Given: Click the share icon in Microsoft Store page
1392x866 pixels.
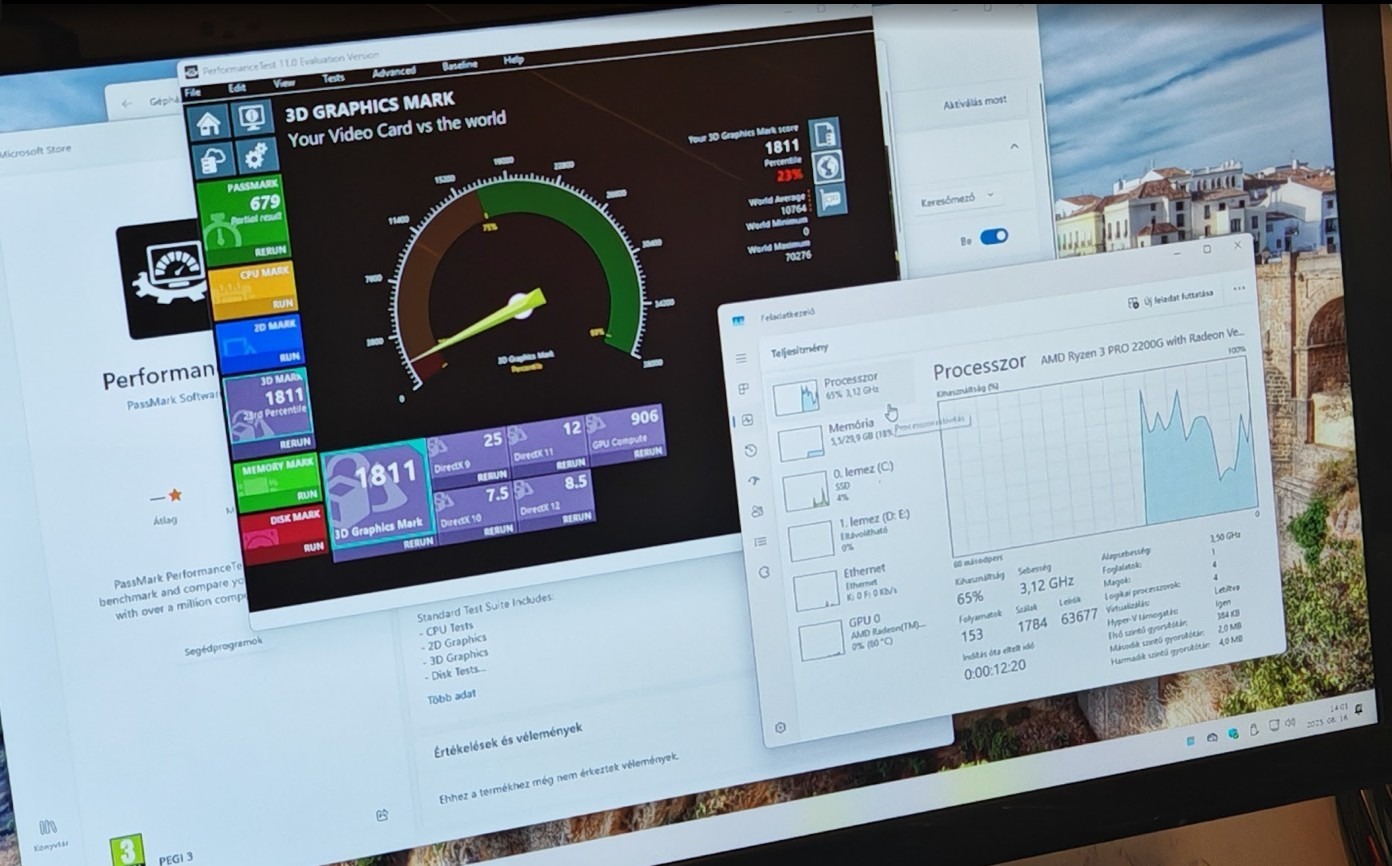Looking at the screenshot, I should (x=381, y=815).
